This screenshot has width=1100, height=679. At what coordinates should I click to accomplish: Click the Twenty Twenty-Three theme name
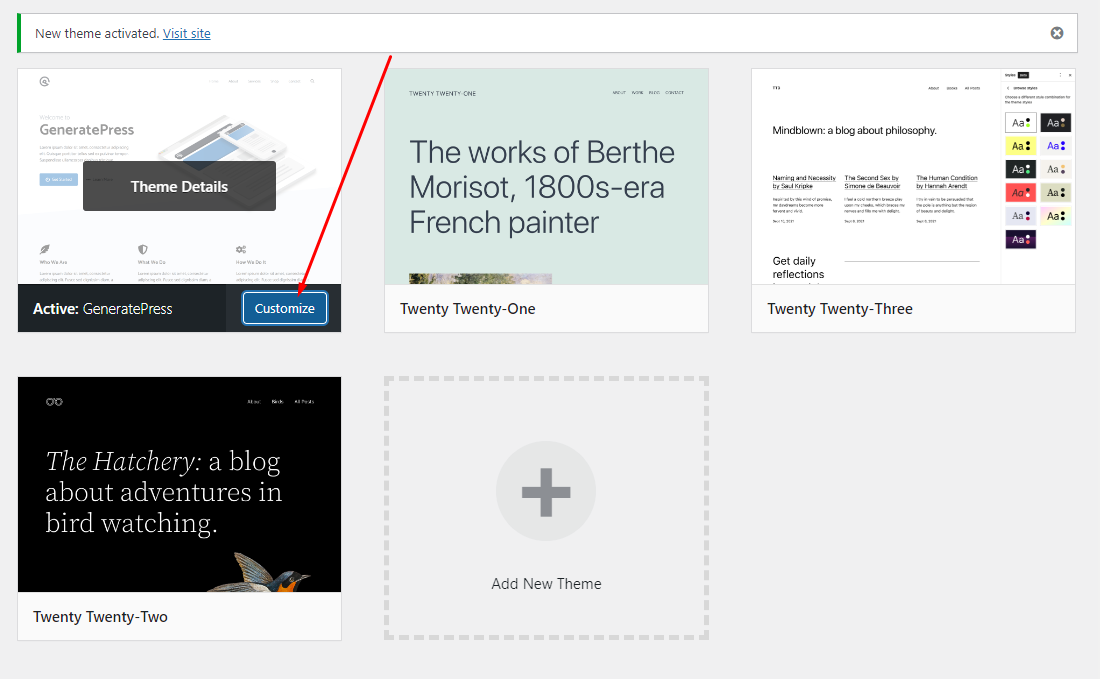pyautogui.click(x=840, y=309)
